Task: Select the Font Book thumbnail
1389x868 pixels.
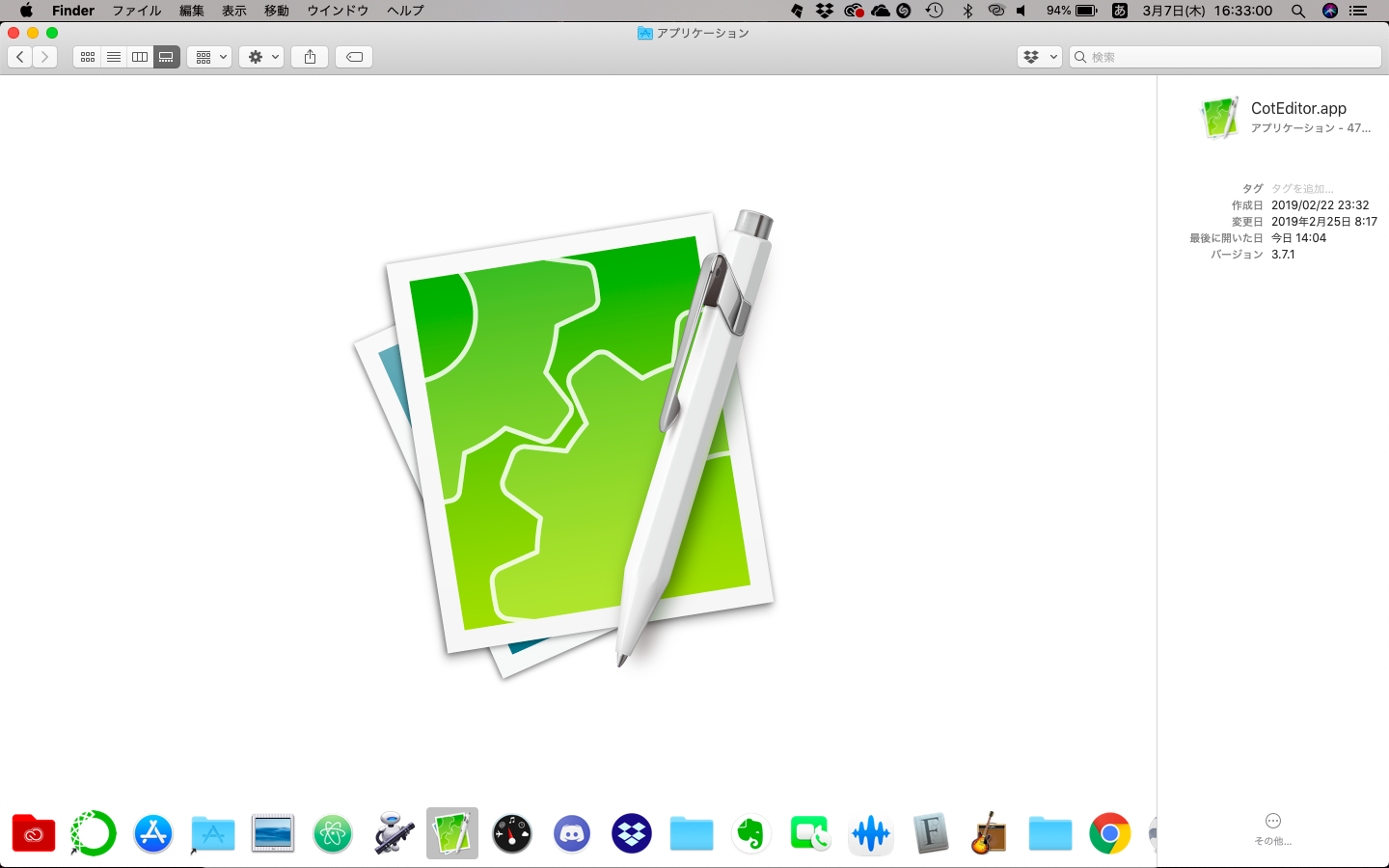Action: (x=931, y=833)
